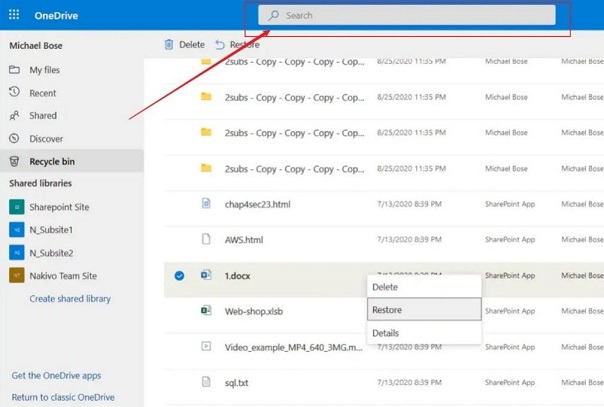Click the Restore arrow icon in toolbar

[220, 45]
